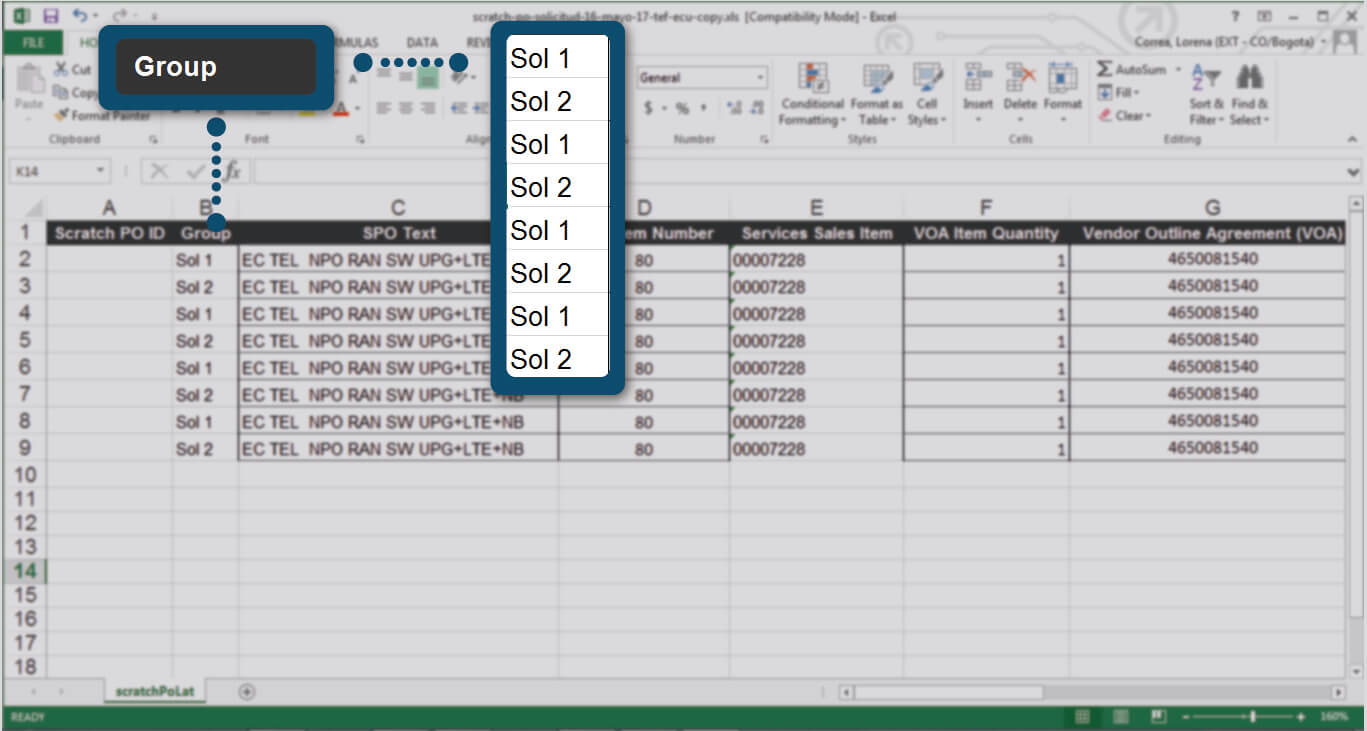The height and width of the screenshot is (731, 1367).
Task: Click the zoom slider in status bar
Action: coord(1252,717)
